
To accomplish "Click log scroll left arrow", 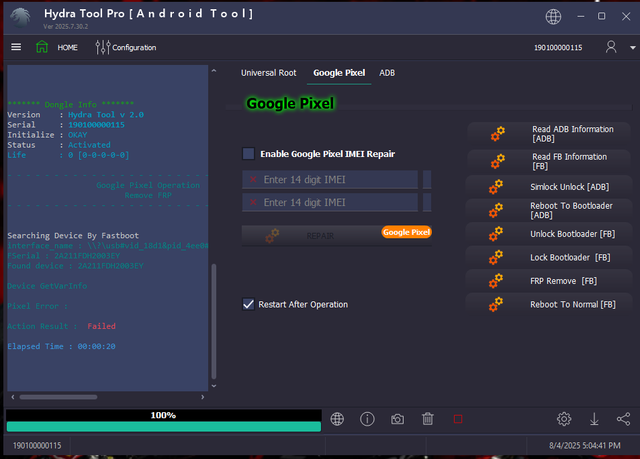I will [x=13, y=397].
